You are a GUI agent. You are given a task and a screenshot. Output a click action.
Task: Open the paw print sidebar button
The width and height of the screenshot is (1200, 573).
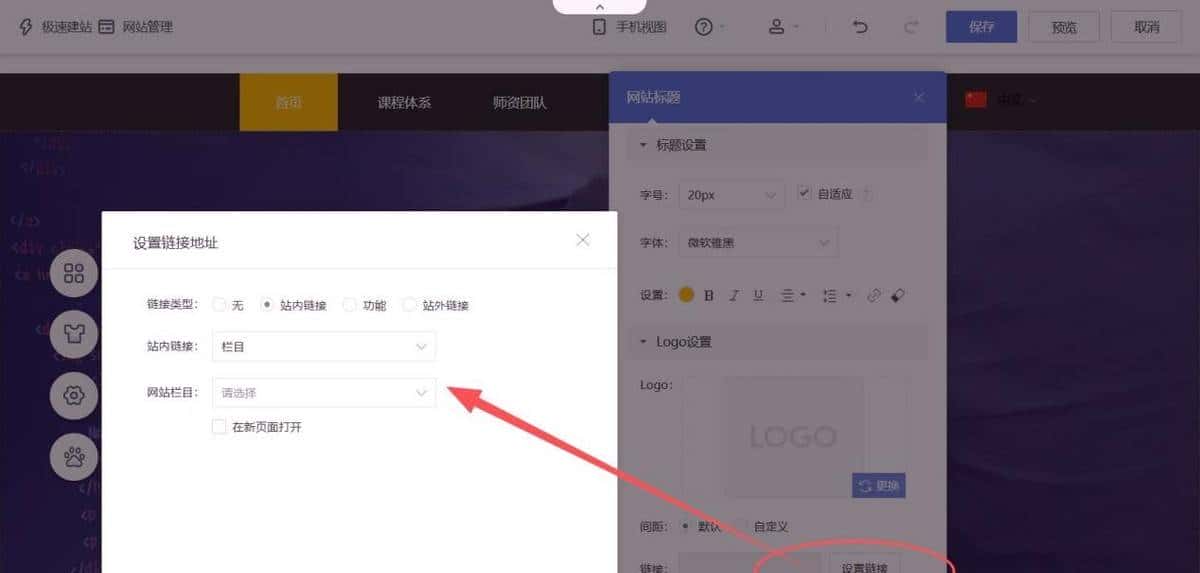tap(74, 457)
